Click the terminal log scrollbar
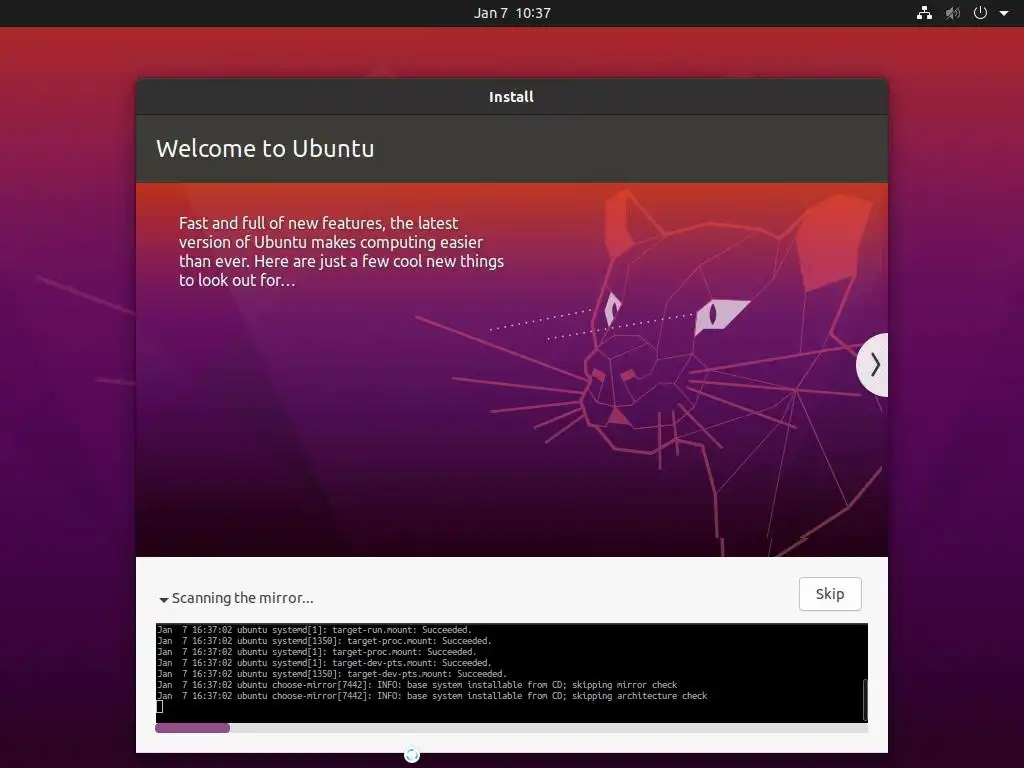The height and width of the screenshot is (768, 1024). pos(865,699)
